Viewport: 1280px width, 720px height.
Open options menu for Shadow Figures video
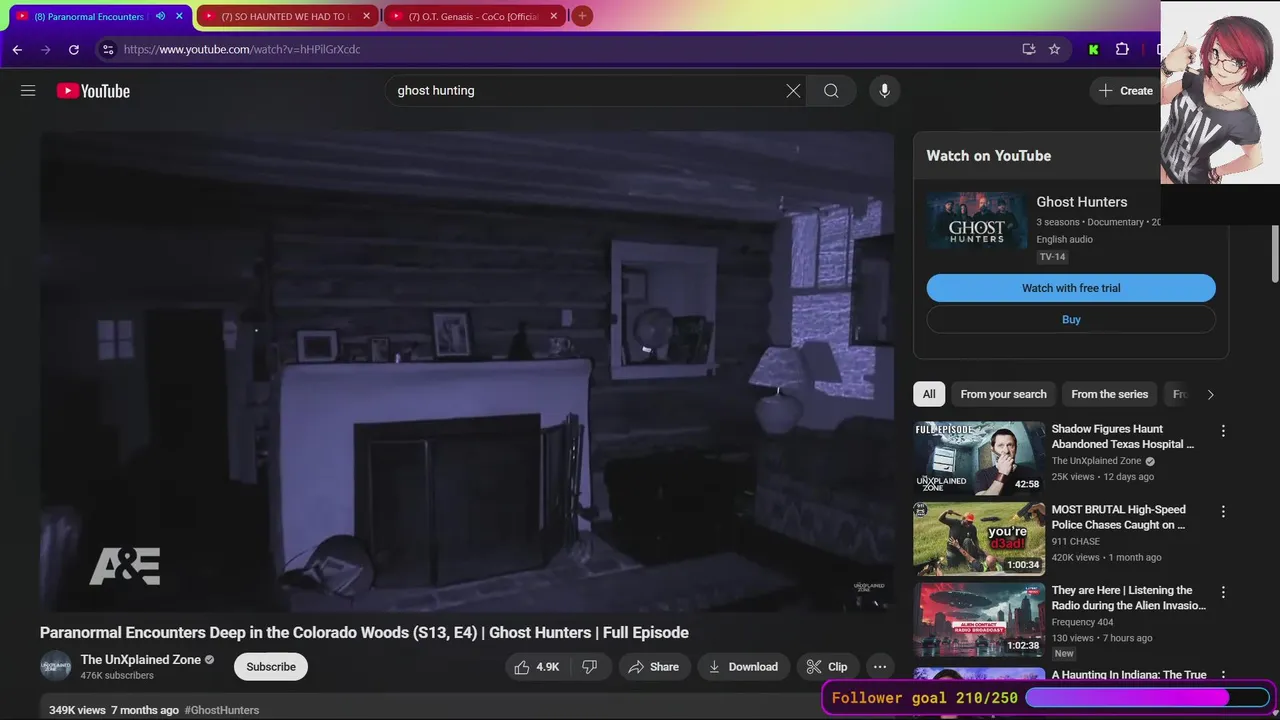(1222, 431)
